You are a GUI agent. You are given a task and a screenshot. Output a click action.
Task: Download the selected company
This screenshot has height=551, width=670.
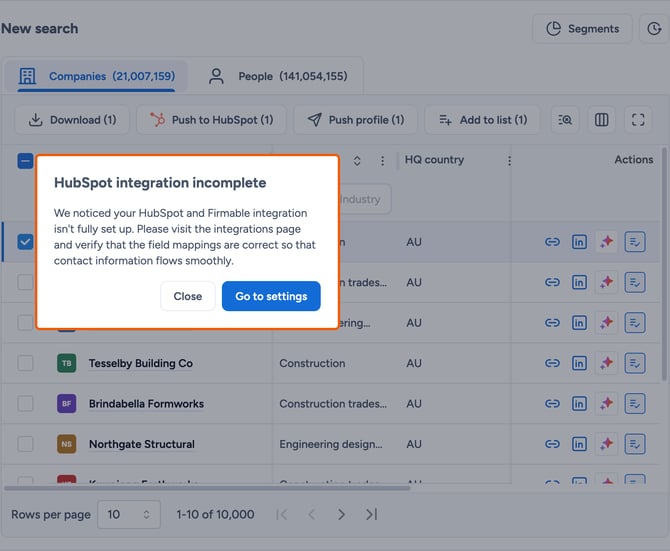coord(72,120)
